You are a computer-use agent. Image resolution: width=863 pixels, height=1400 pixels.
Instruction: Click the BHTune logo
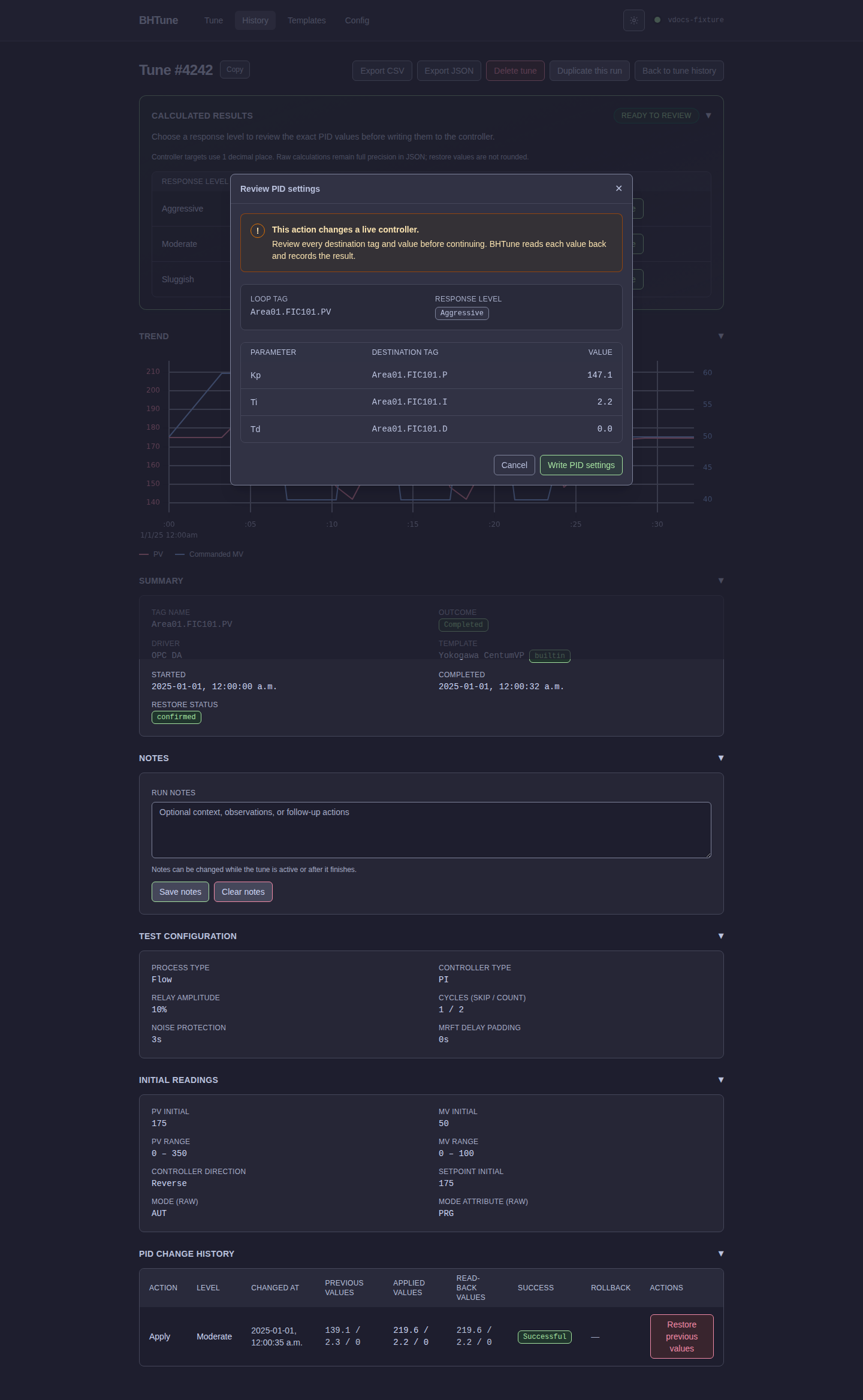click(x=158, y=20)
